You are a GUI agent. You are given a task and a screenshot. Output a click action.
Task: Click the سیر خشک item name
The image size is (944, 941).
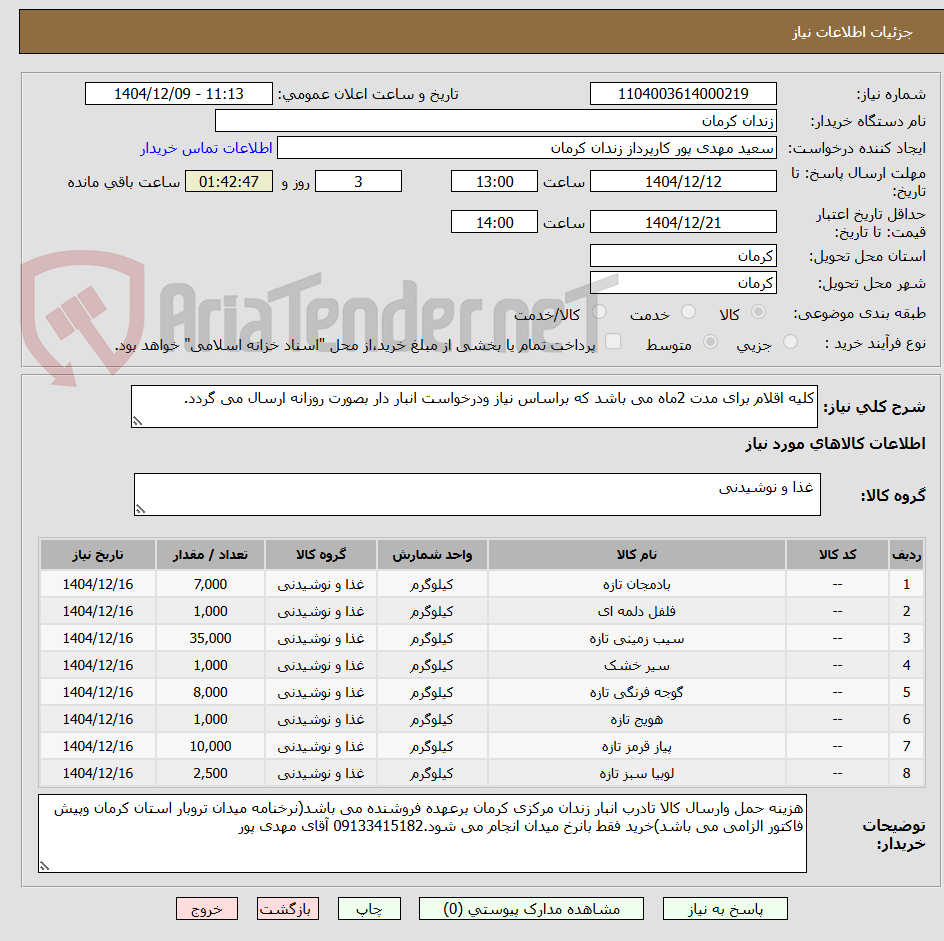(x=636, y=665)
